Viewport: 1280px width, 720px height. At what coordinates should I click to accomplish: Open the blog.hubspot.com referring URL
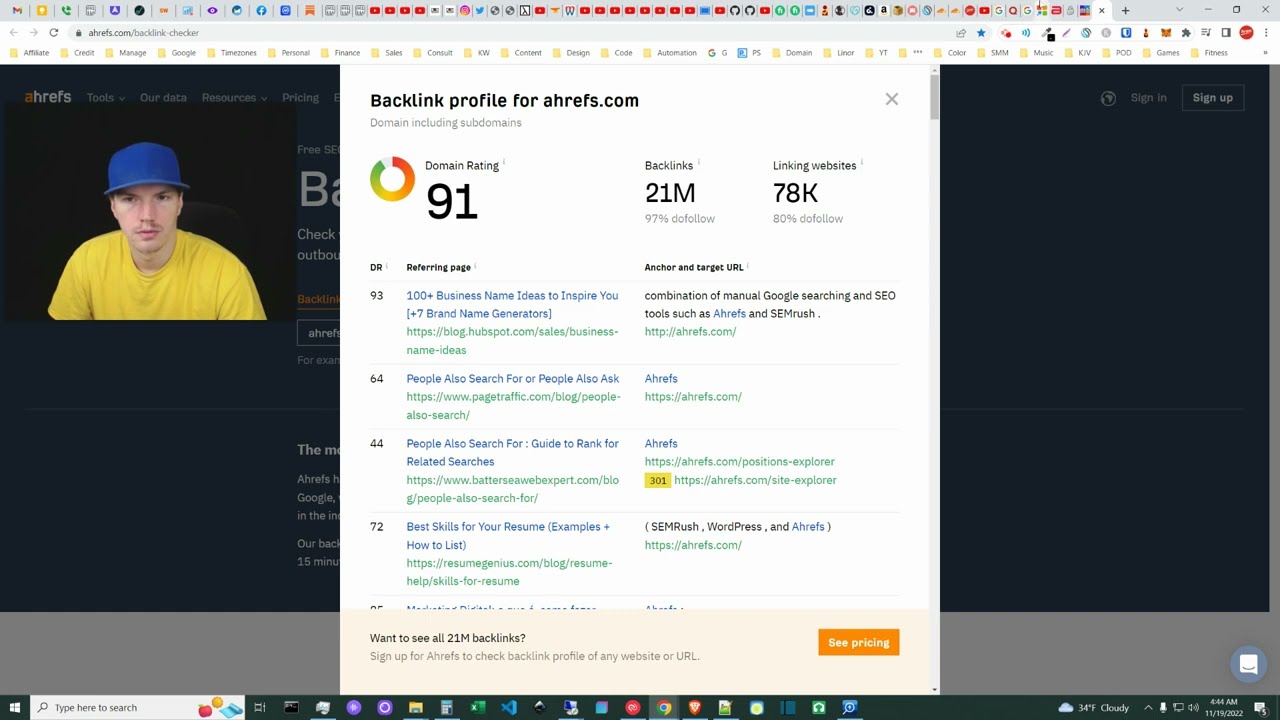point(512,341)
